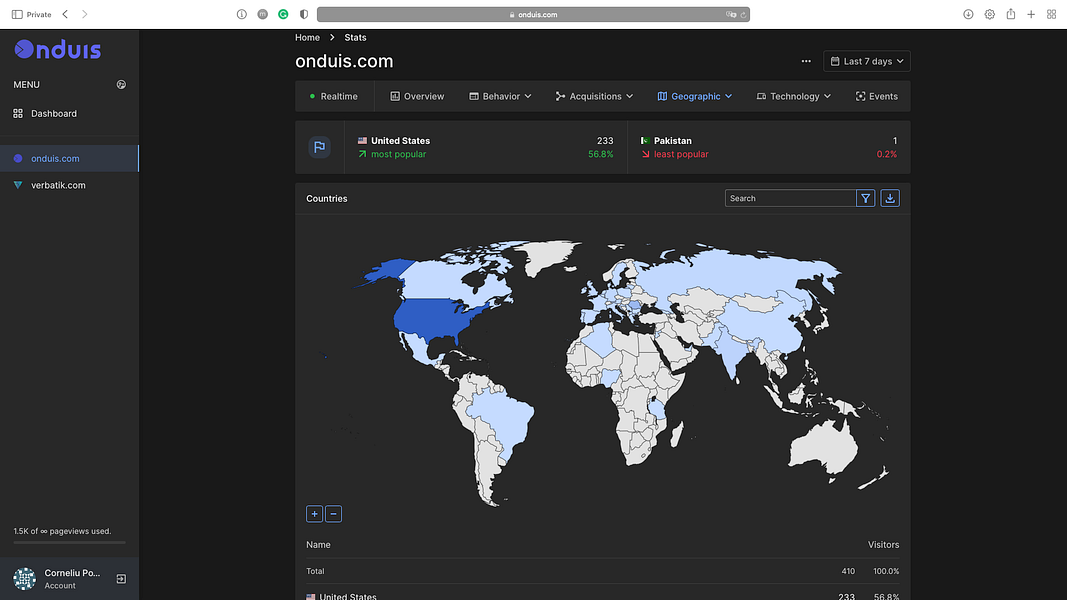Open the Last 7 days date range dropdown
Viewport: 1067px width, 600px height.
[866, 61]
